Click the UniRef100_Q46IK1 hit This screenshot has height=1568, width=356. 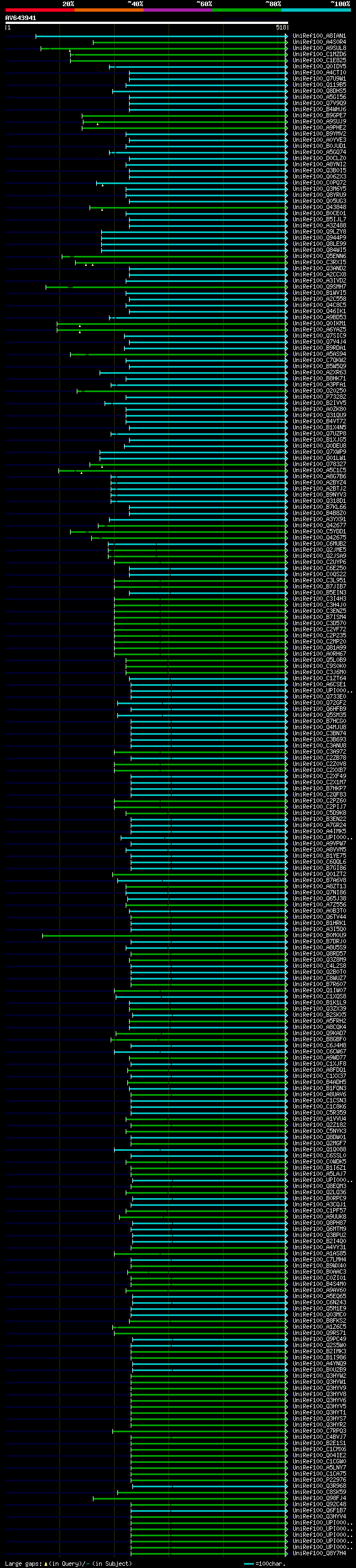[319, 311]
